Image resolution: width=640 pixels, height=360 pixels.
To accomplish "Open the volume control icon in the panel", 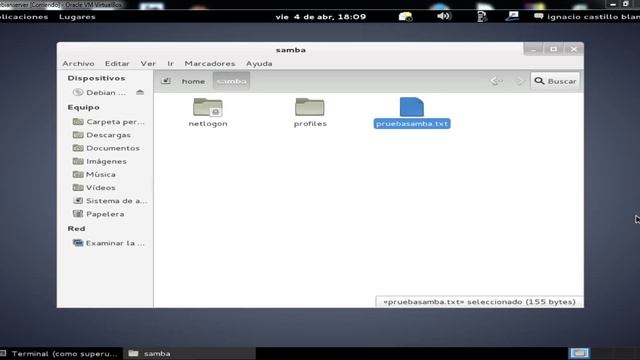I will click(x=444, y=16).
